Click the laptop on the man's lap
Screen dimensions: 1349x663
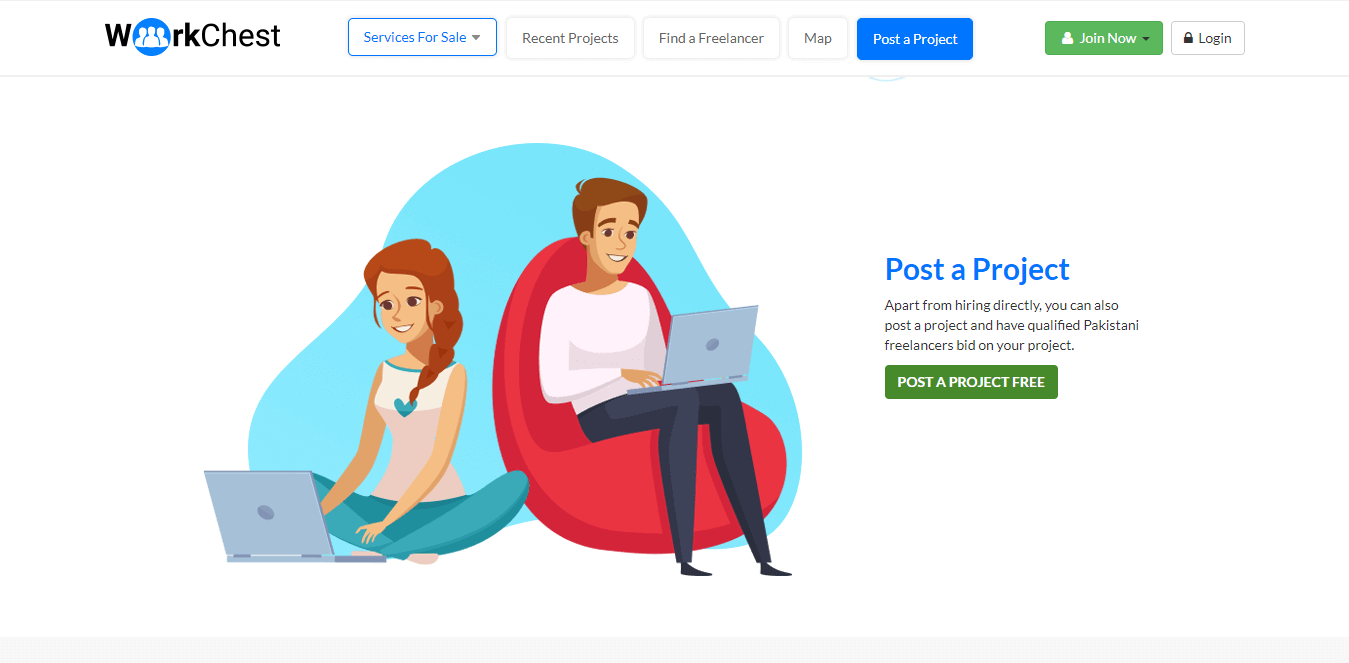coord(705,346)
